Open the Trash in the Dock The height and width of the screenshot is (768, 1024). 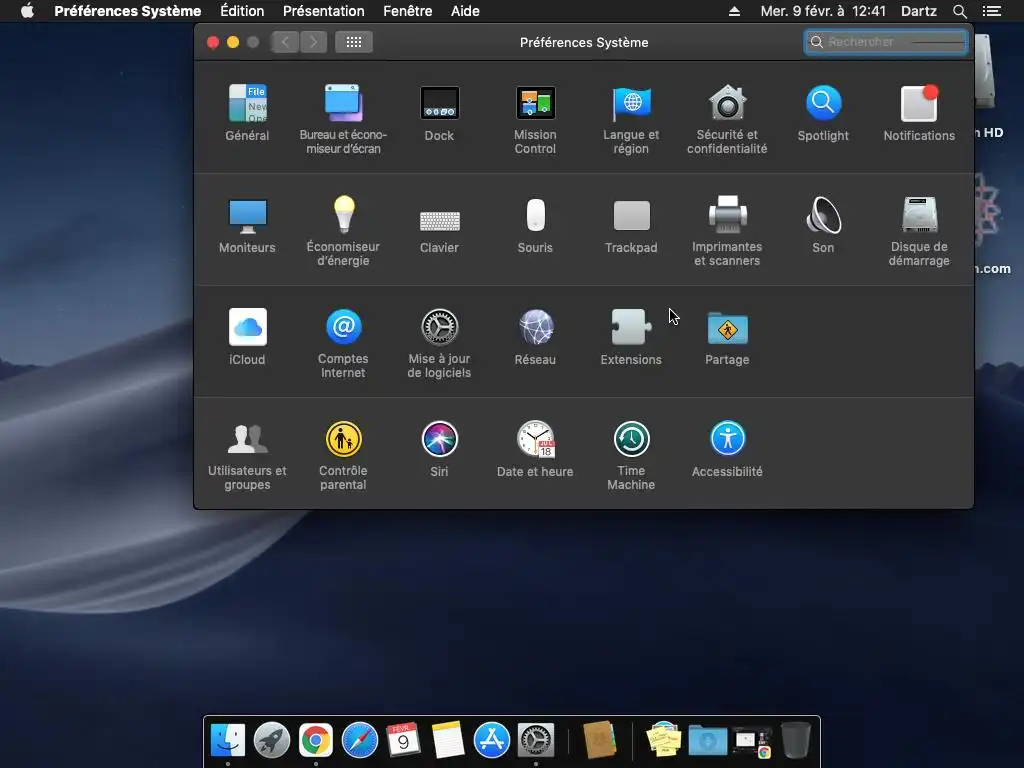(x=795, y=740)
